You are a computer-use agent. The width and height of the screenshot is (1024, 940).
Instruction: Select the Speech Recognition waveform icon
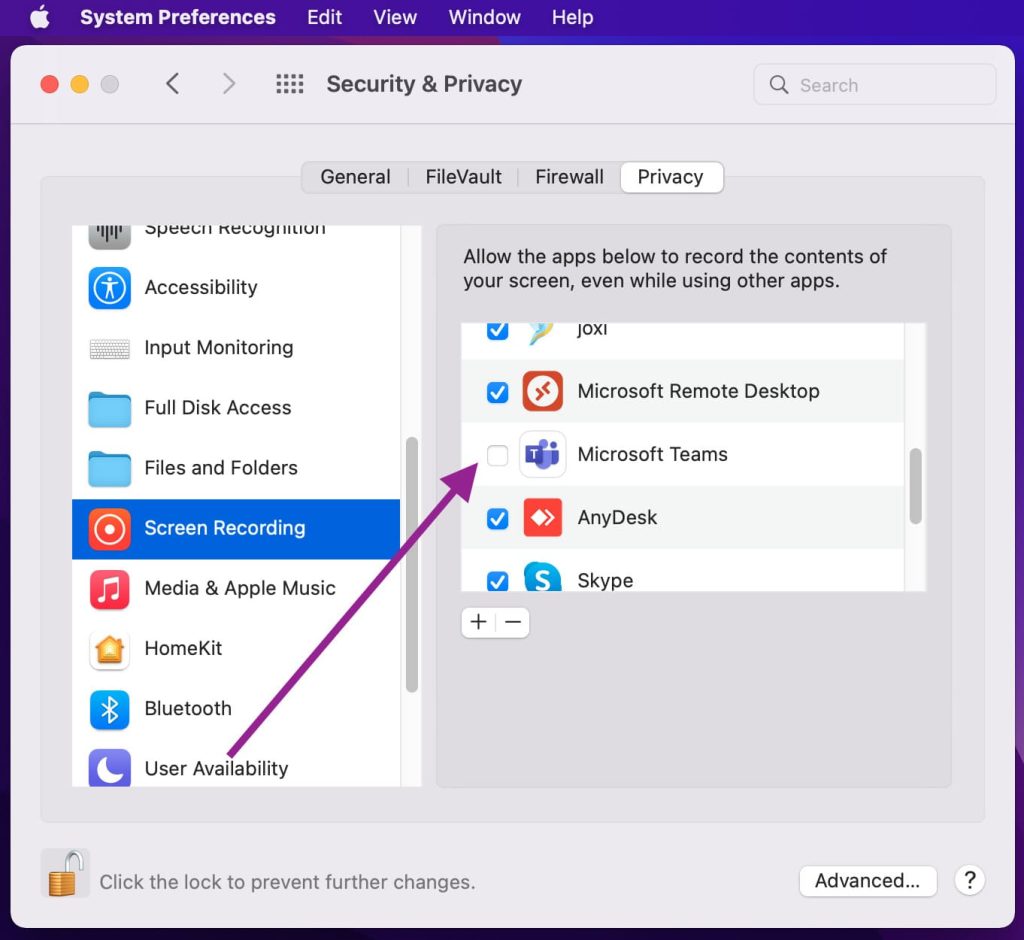(x=110, y=236)
